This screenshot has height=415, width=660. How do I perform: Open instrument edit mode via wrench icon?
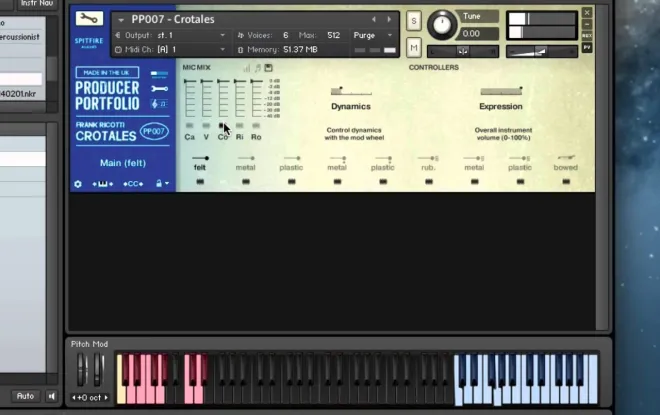click(x=89, y=19)
